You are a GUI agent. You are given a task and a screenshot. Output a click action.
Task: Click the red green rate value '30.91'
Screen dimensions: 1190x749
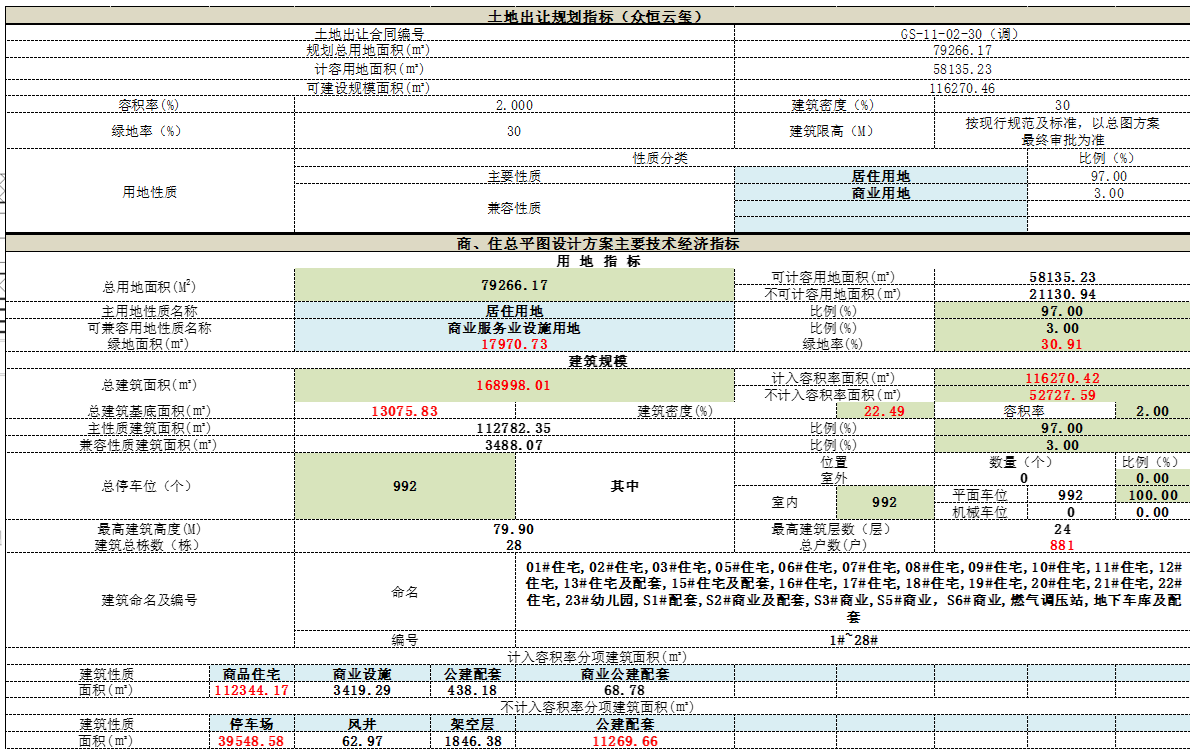pyautogui.click(x=1062, y=344)
